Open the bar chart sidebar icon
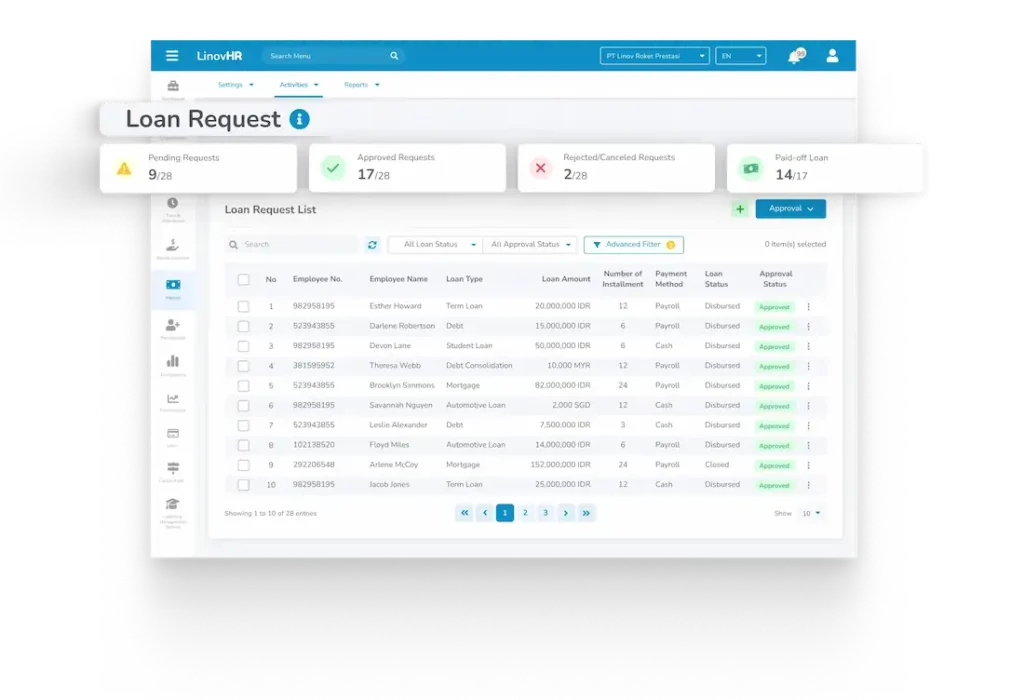The image size is (1024, 700). coord(172,361)
